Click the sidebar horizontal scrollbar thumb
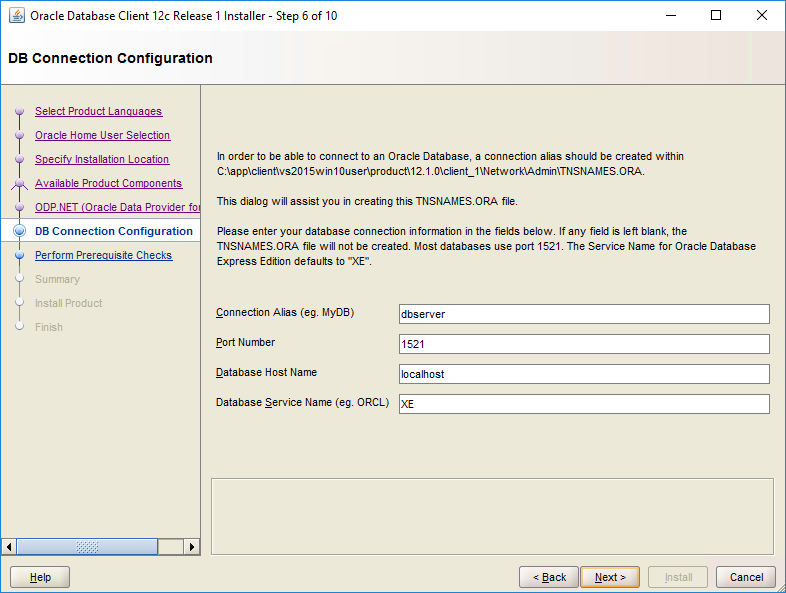This screenshot has width=786, height=593. tap(87, 547)
